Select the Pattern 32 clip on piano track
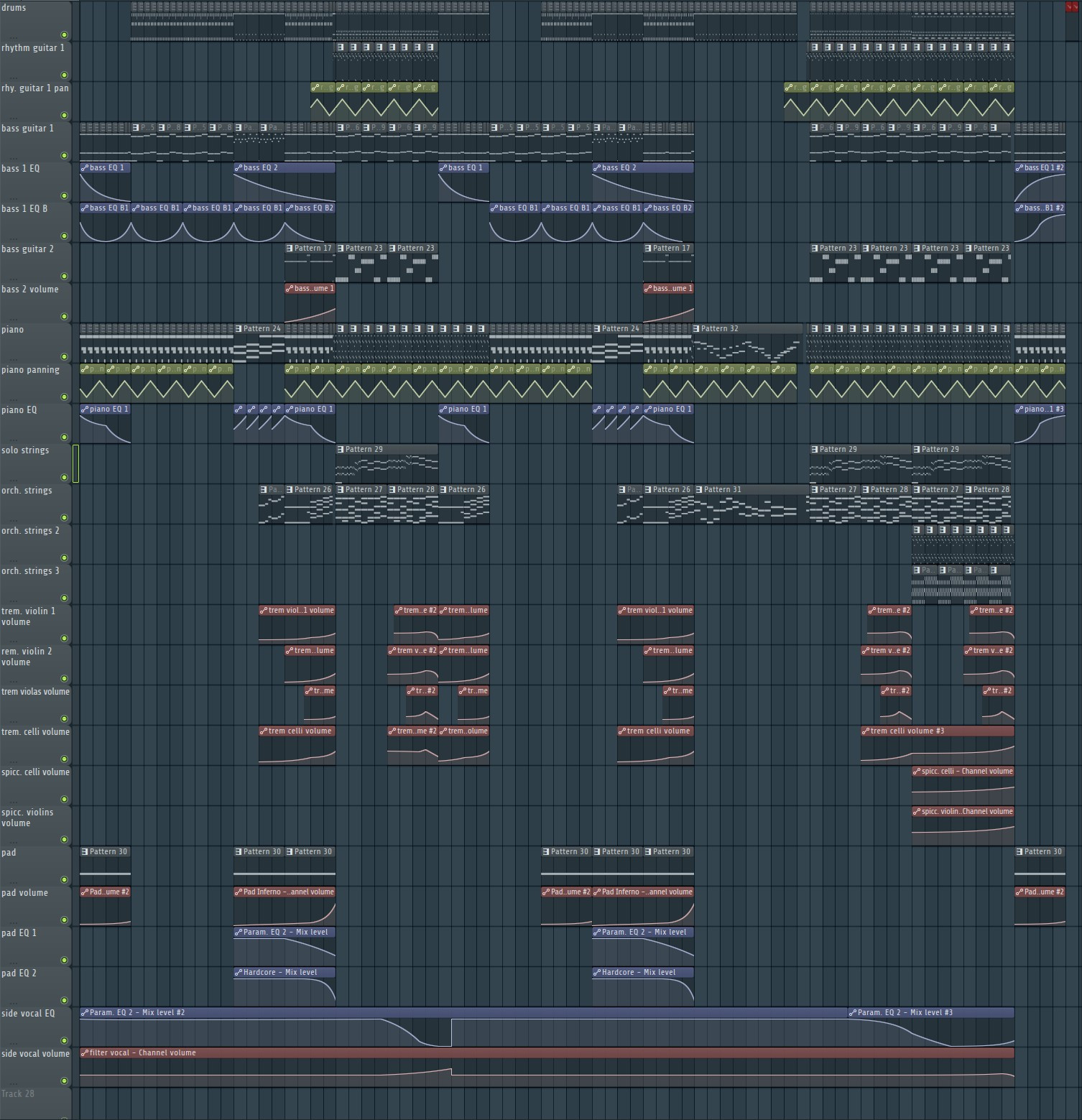 (747, 343)
